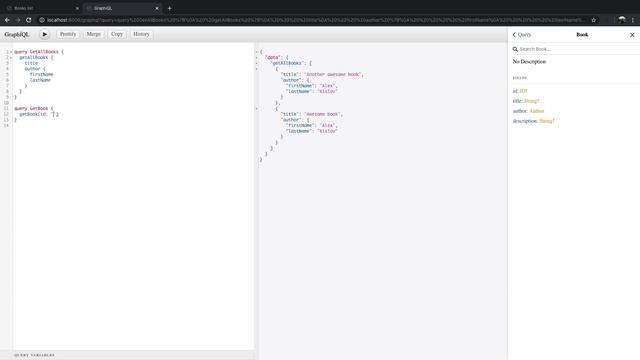Close the Books list browser tab
Image resolution: width=640 pixels, height=360 pixels.
click(x=77, y=8)
